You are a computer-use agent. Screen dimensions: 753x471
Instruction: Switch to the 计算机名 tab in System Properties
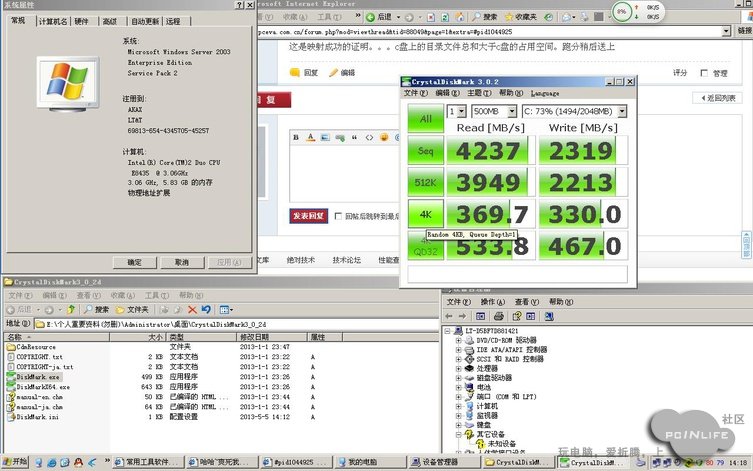pyautogui.click(x=53, y=21)
